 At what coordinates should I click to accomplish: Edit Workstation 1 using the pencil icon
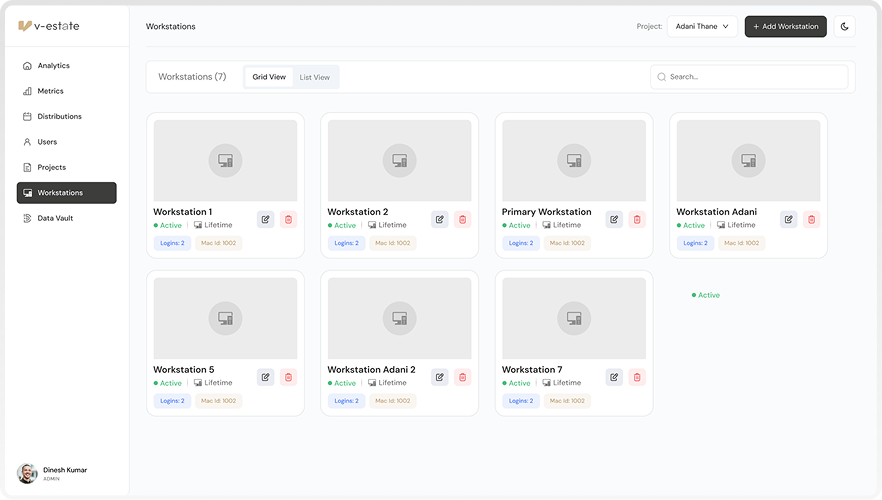coord(266,219)
